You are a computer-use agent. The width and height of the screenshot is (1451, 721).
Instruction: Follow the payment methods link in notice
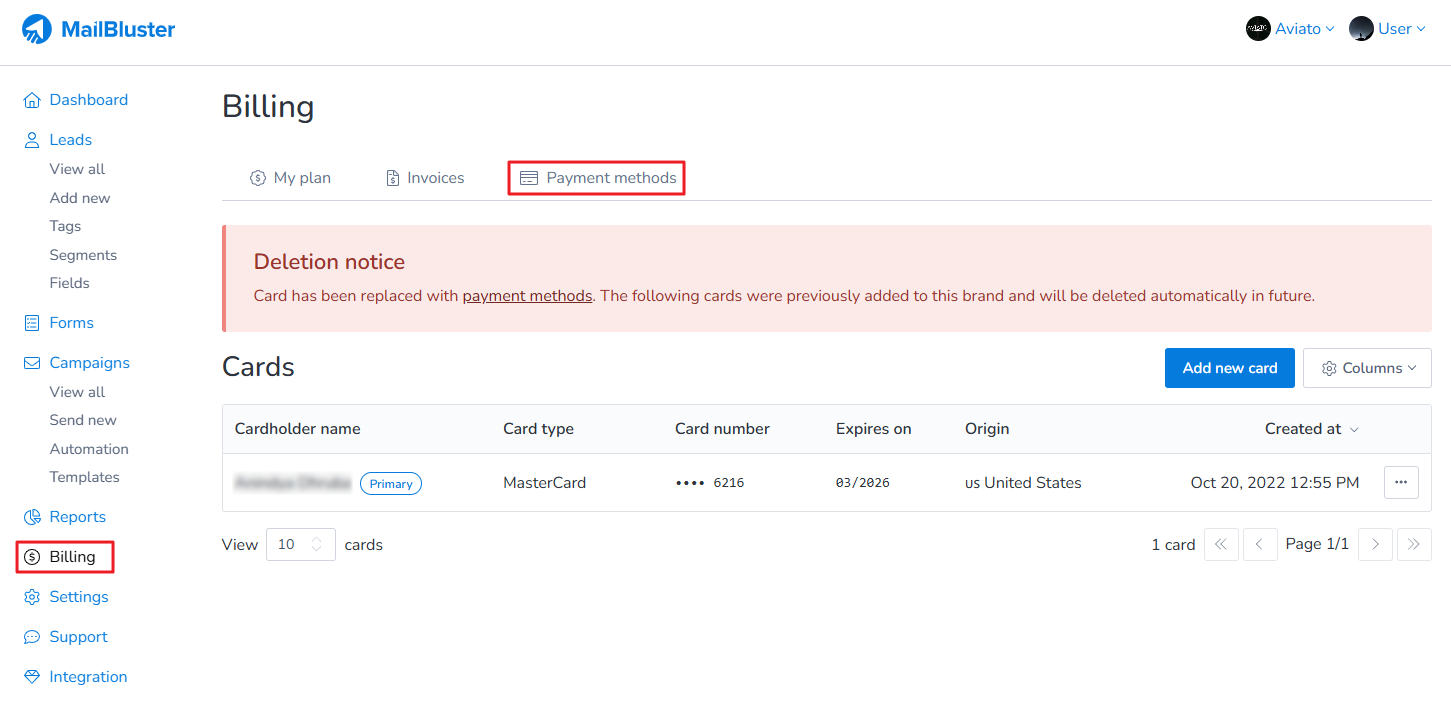click(527, 296)
